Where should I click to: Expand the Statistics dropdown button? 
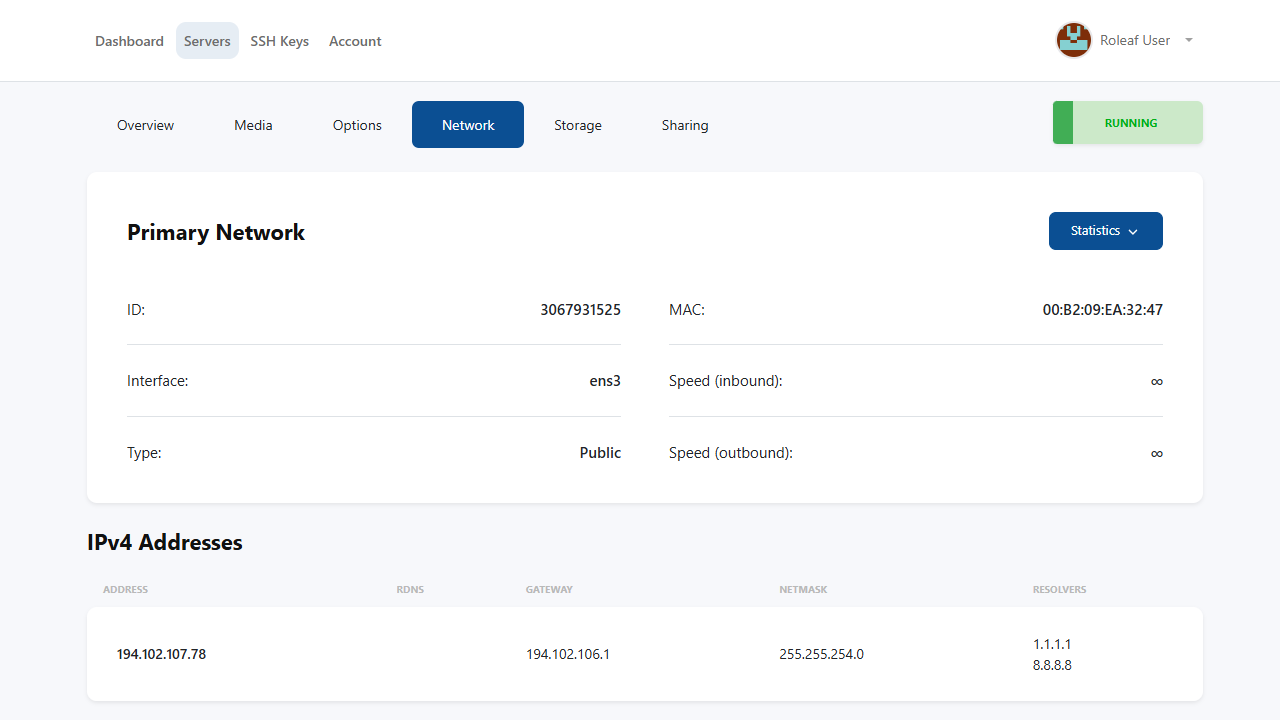tap(1105, 231)
